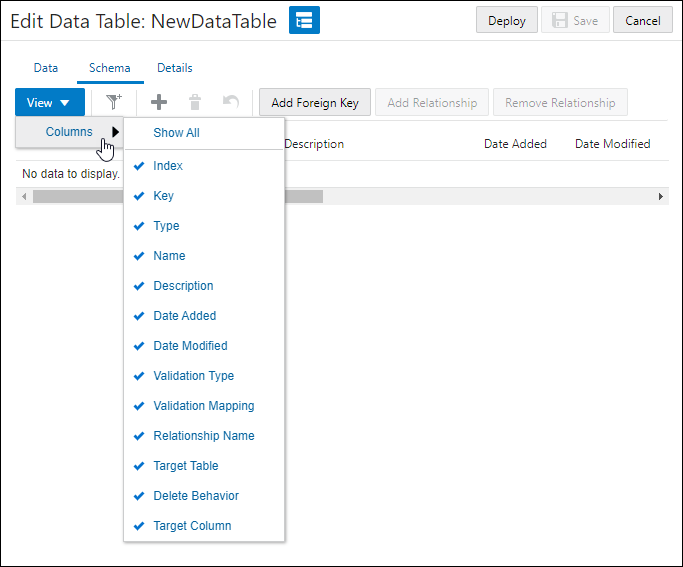Hide the Target Column checkbox item
This screenshot has height=567, width=683.
(192, 526)
